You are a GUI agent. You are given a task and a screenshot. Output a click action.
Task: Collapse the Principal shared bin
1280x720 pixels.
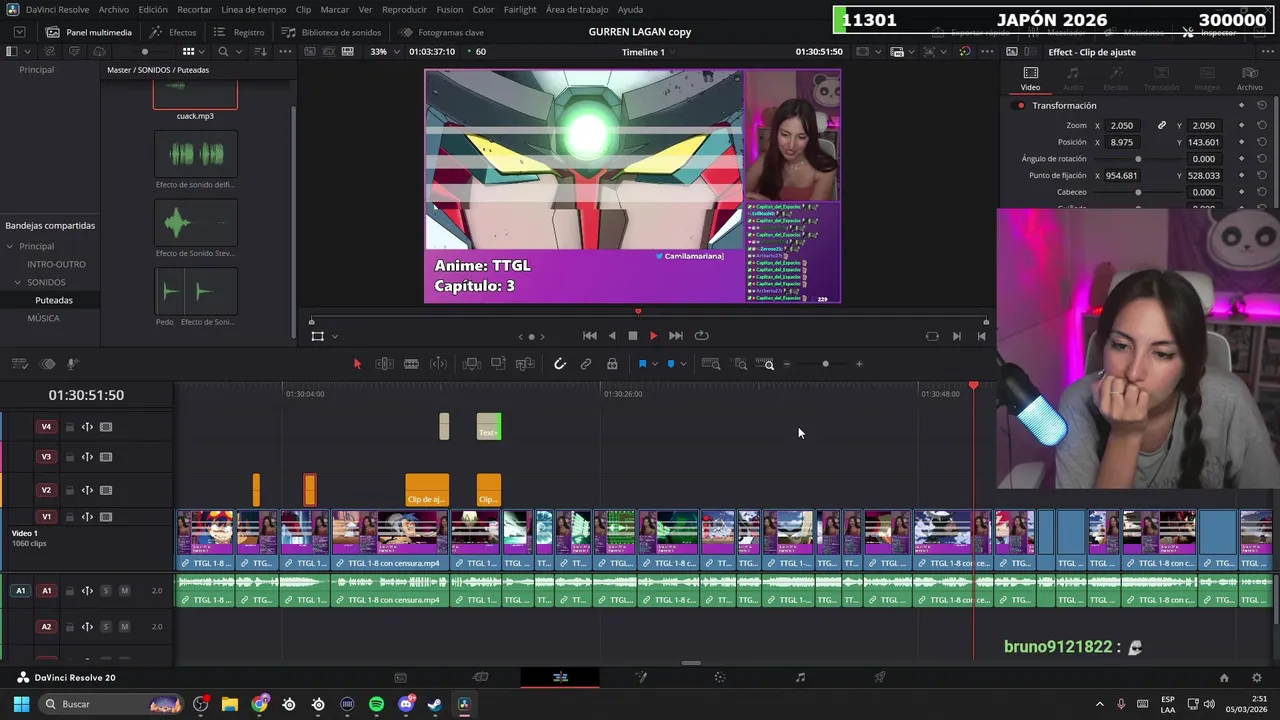click(x=9, y=246)
